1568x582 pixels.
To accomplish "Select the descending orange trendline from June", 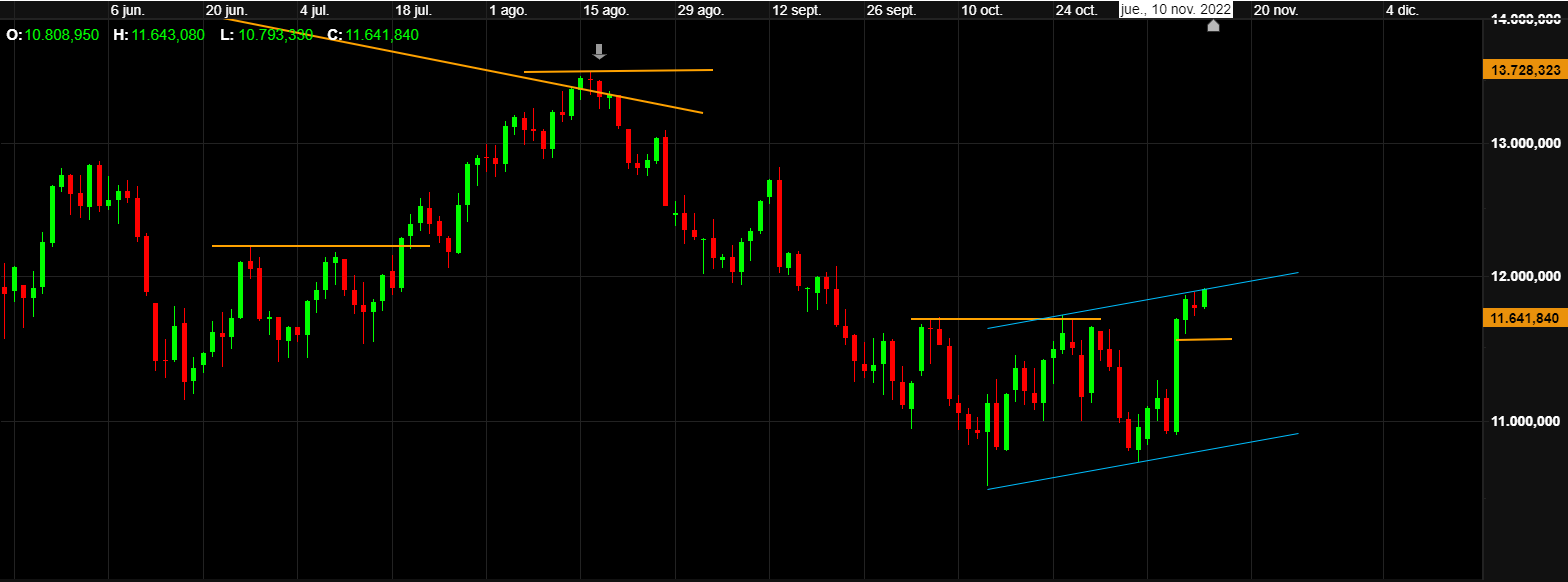I will pyautogui.click(x=465, y=66).
